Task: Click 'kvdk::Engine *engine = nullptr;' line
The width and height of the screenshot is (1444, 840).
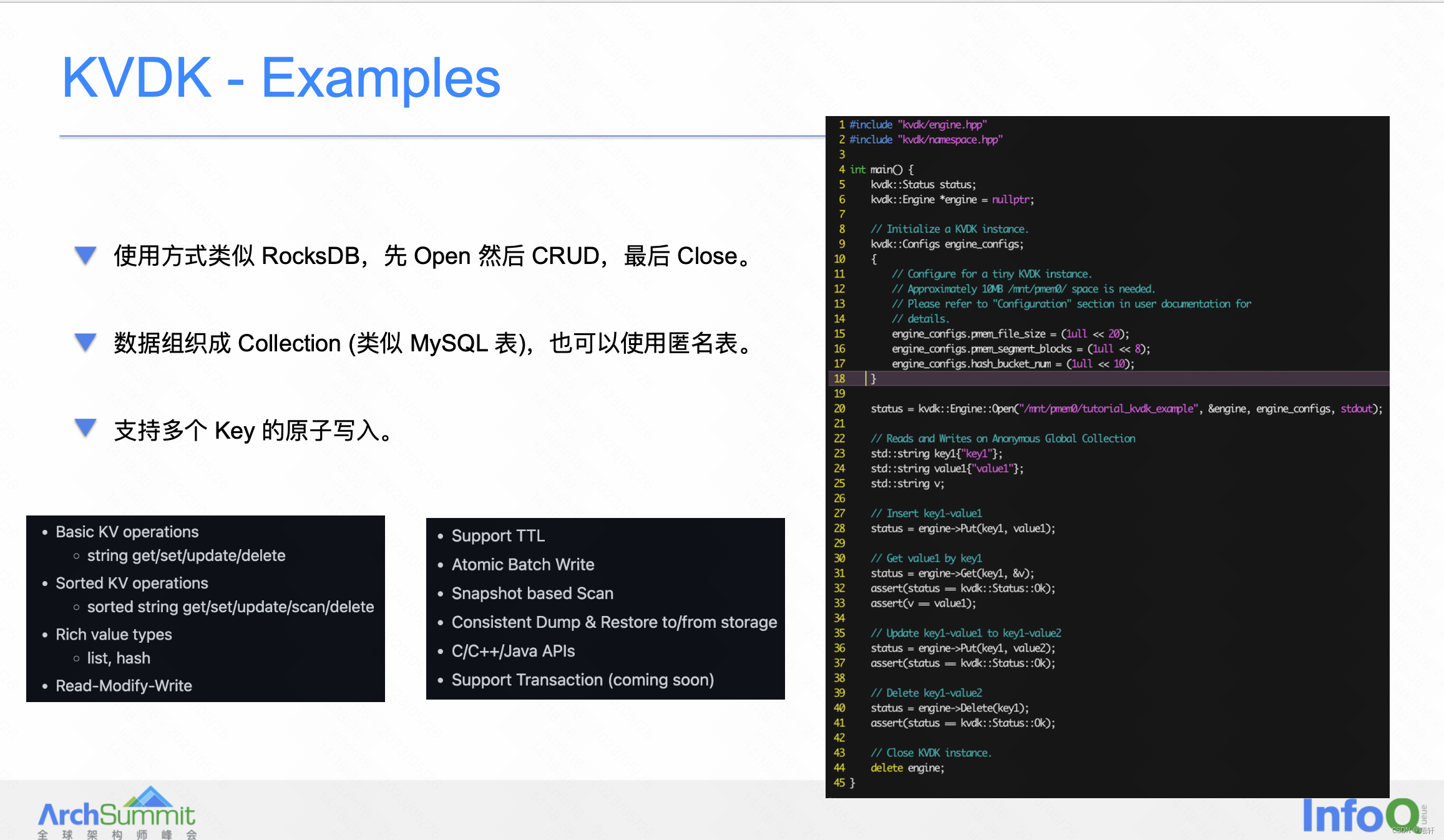Action: tap(952, 200)
